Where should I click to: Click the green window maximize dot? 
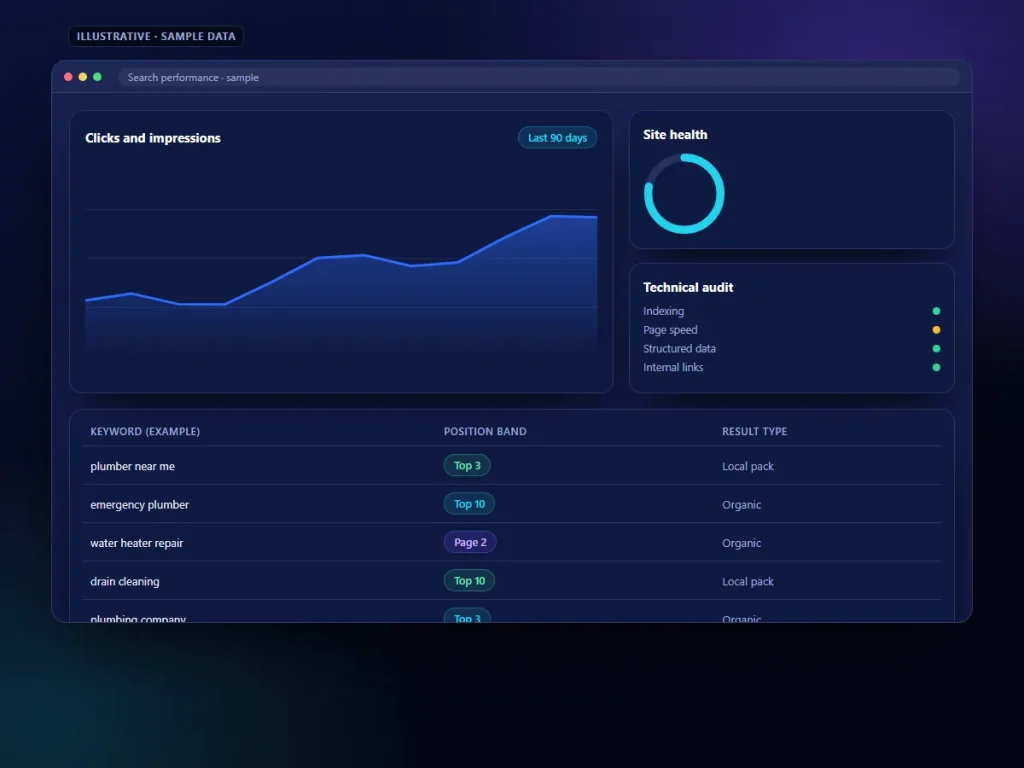tap(97, 77)
